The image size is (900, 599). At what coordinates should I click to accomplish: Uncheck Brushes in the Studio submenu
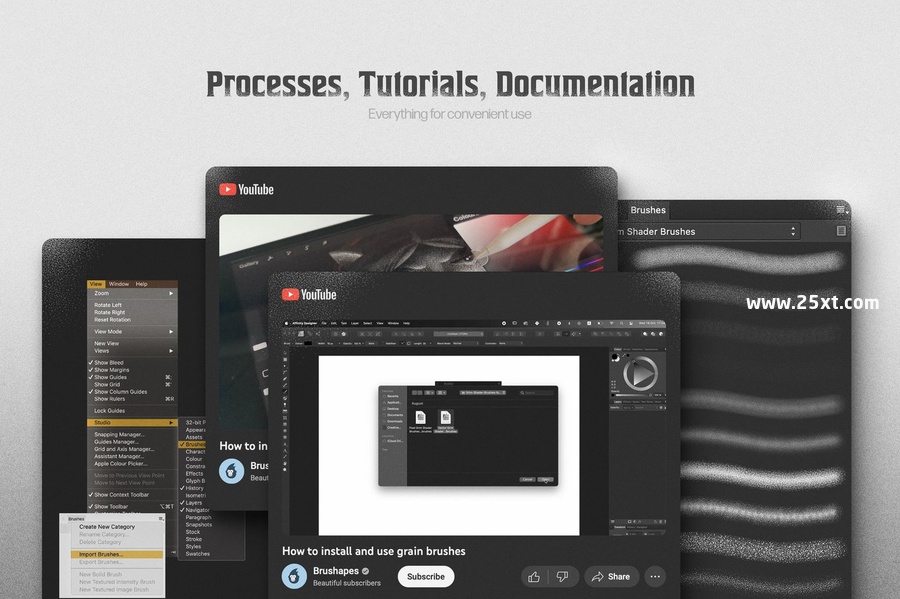point(192,444)
